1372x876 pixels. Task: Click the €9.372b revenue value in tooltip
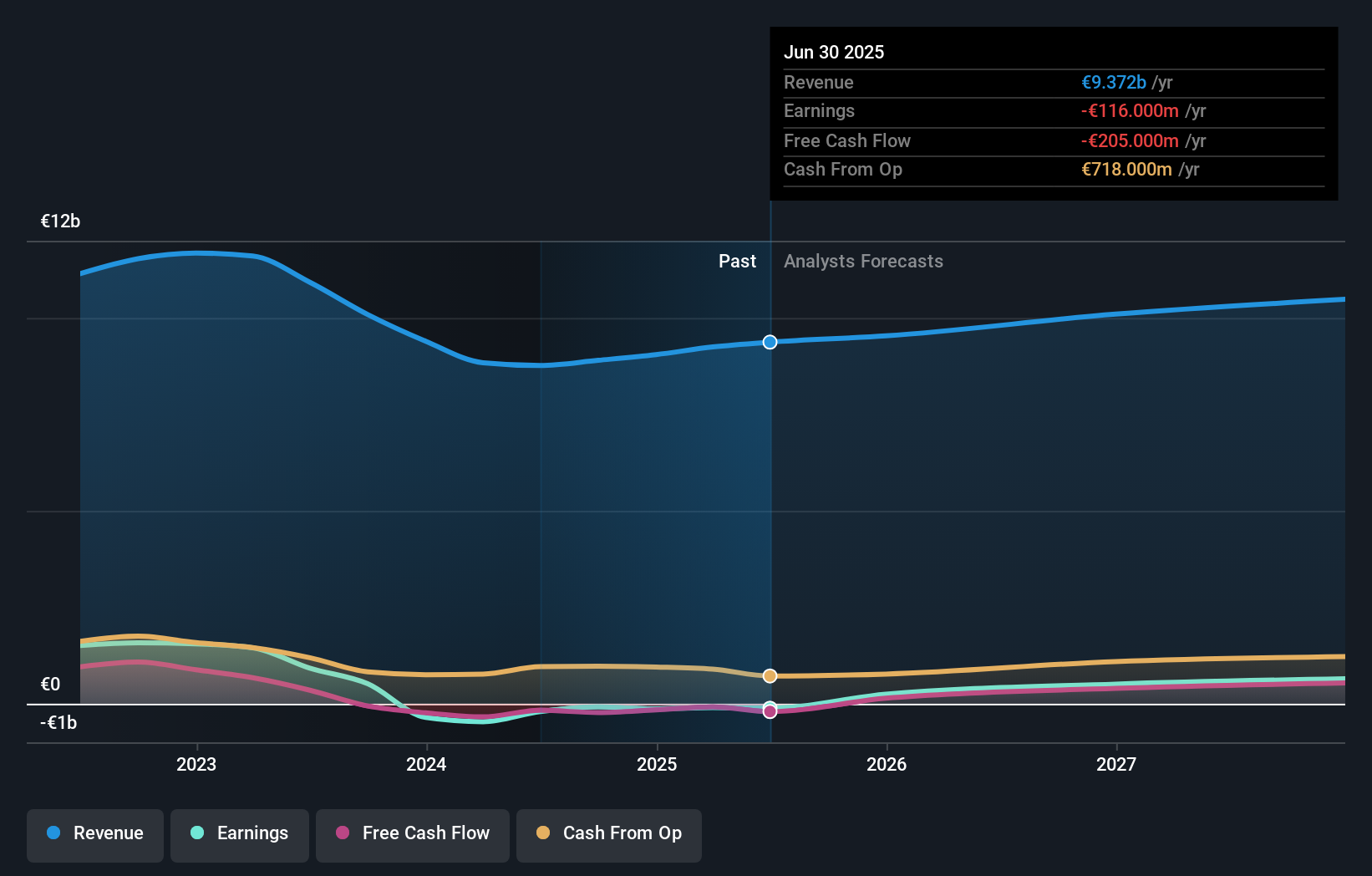(1114, 82)
